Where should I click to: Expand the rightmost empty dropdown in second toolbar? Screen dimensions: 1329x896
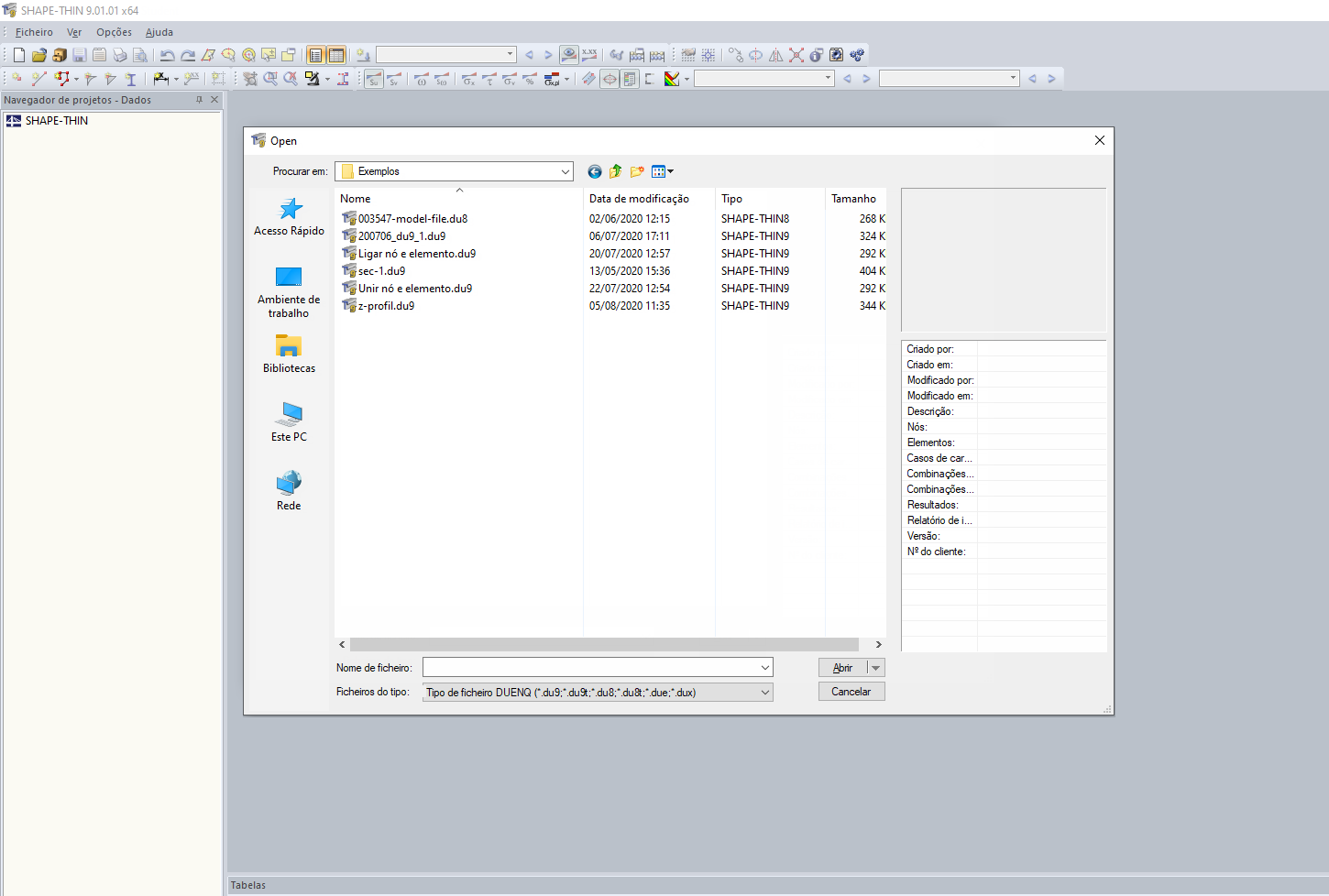tap(1013, 79)
